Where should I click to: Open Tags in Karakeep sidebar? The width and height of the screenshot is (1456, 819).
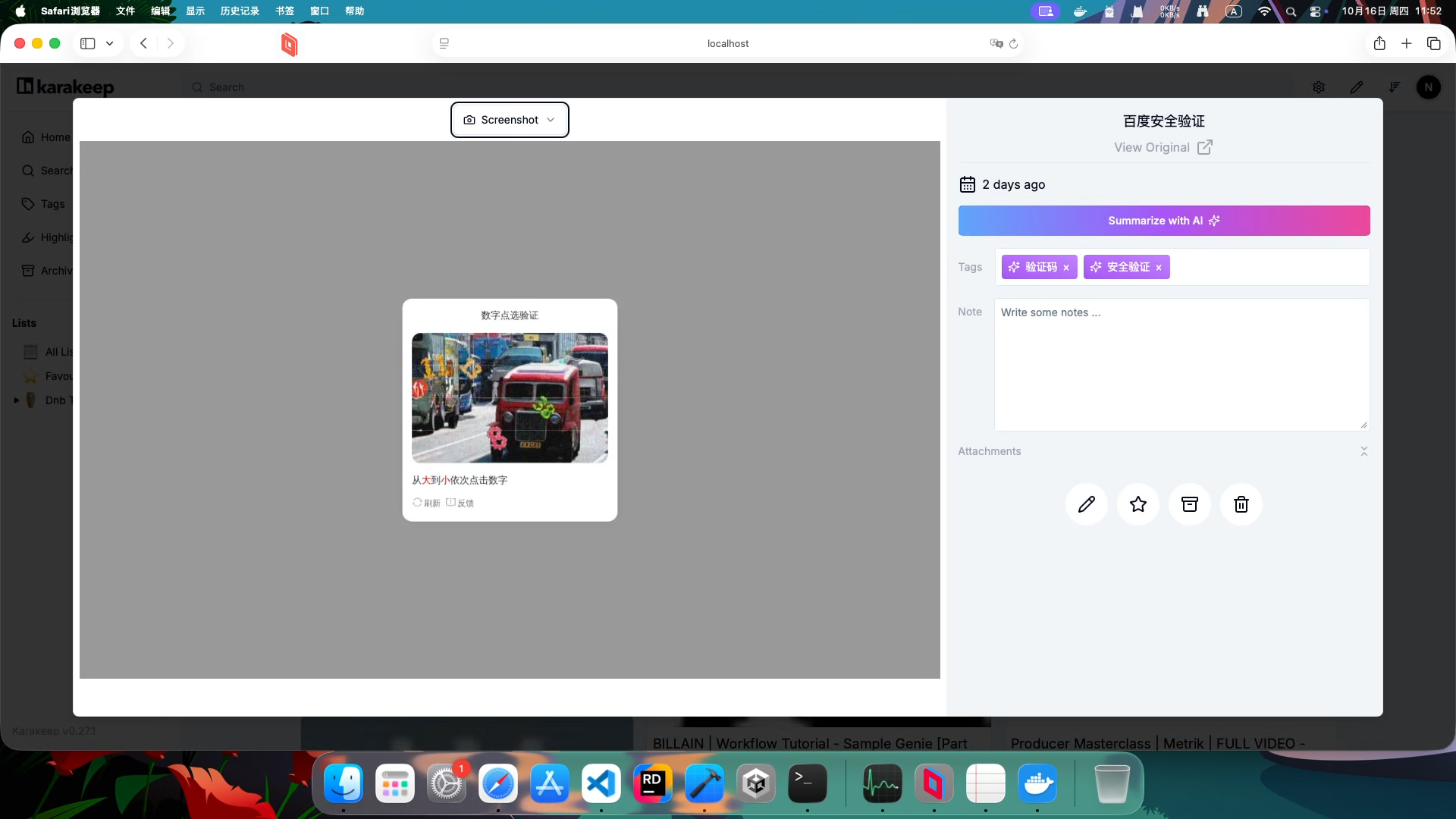[x=44, y=204]
